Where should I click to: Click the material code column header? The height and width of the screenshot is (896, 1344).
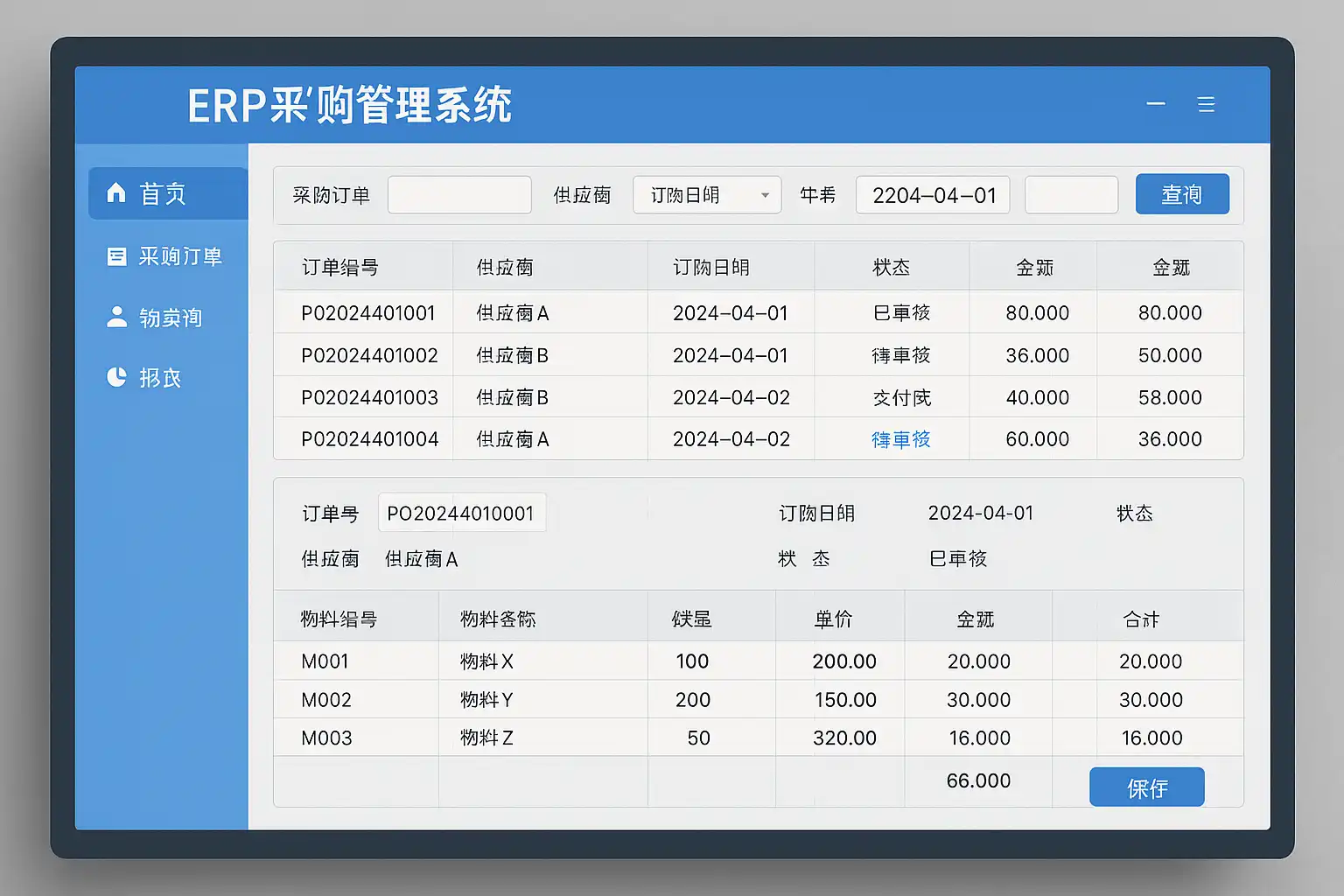339,619
